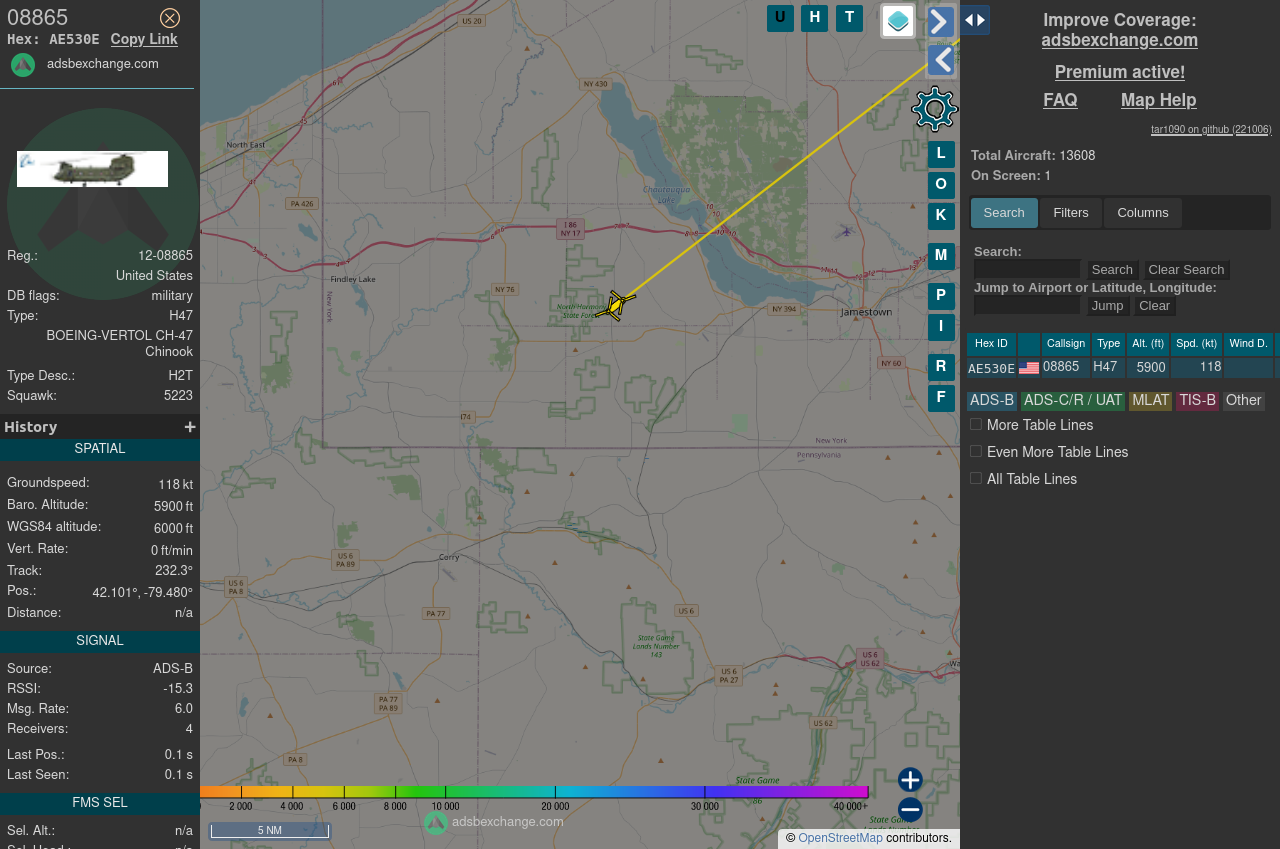Toggle the M map button
The width and height of the screenshot is (1280, 849).
click(x=941, y=256)
